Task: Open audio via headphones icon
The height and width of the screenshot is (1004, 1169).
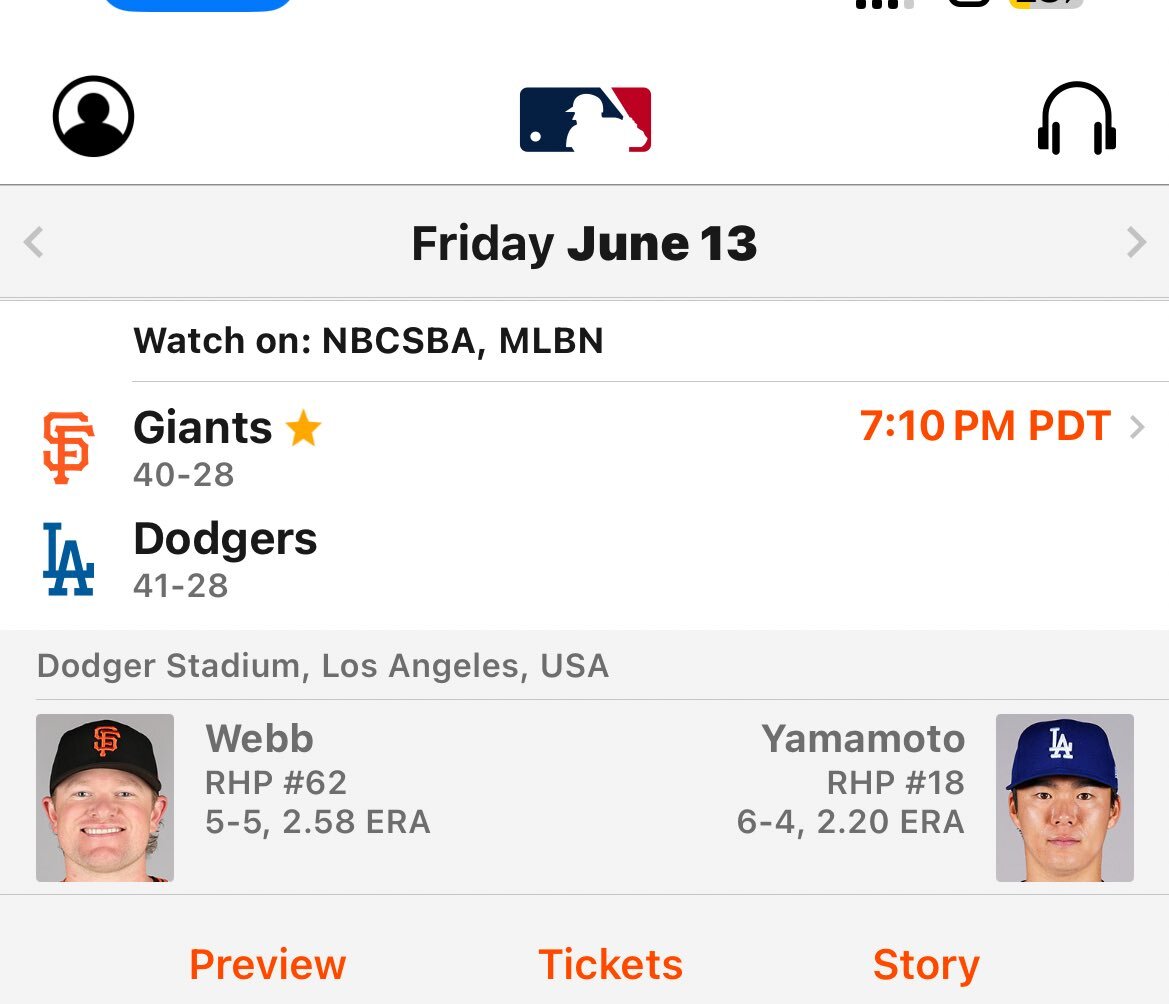Action: (1077, 118)
